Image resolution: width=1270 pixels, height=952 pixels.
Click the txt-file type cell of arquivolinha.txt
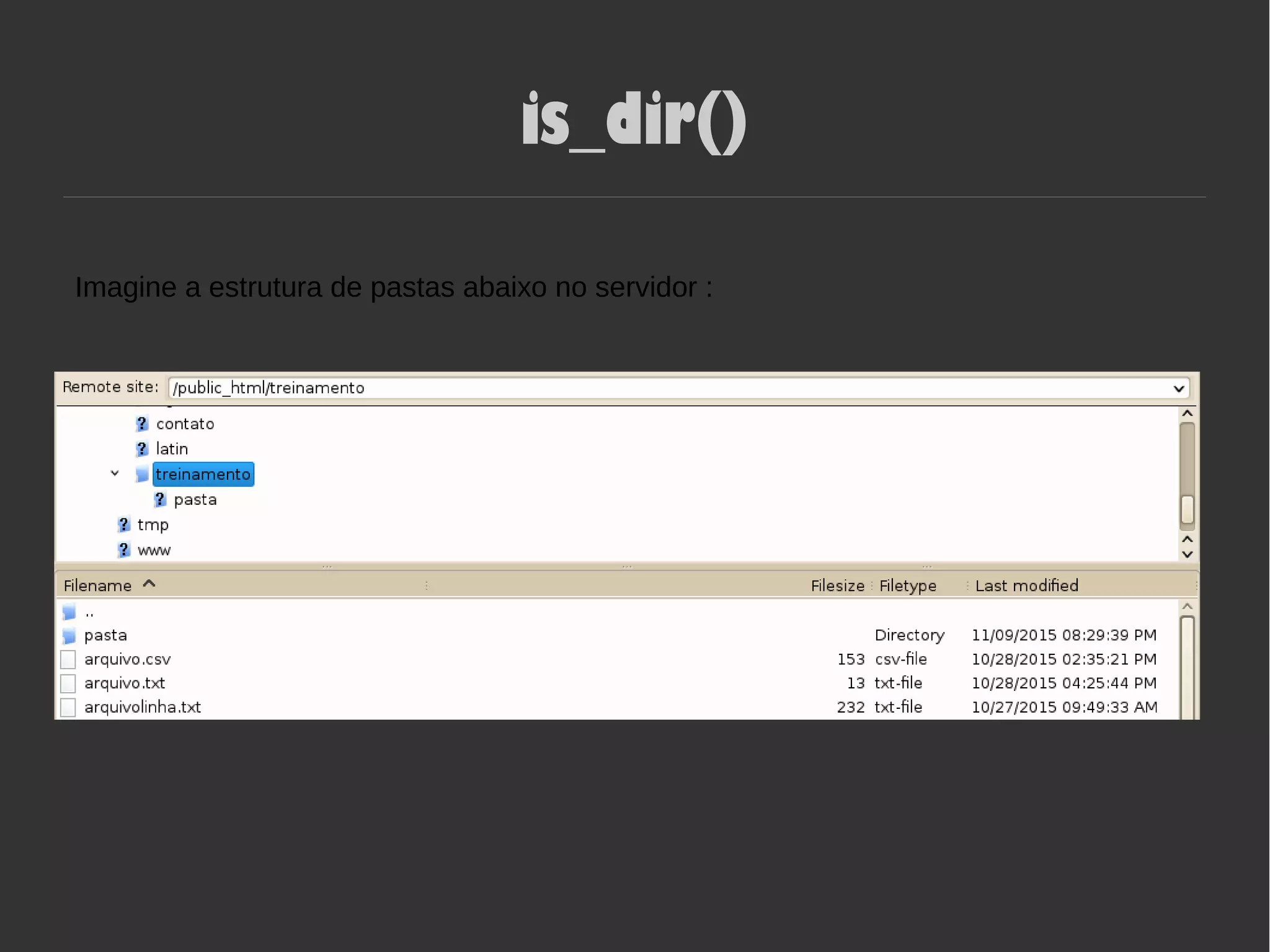coord(898,708)
